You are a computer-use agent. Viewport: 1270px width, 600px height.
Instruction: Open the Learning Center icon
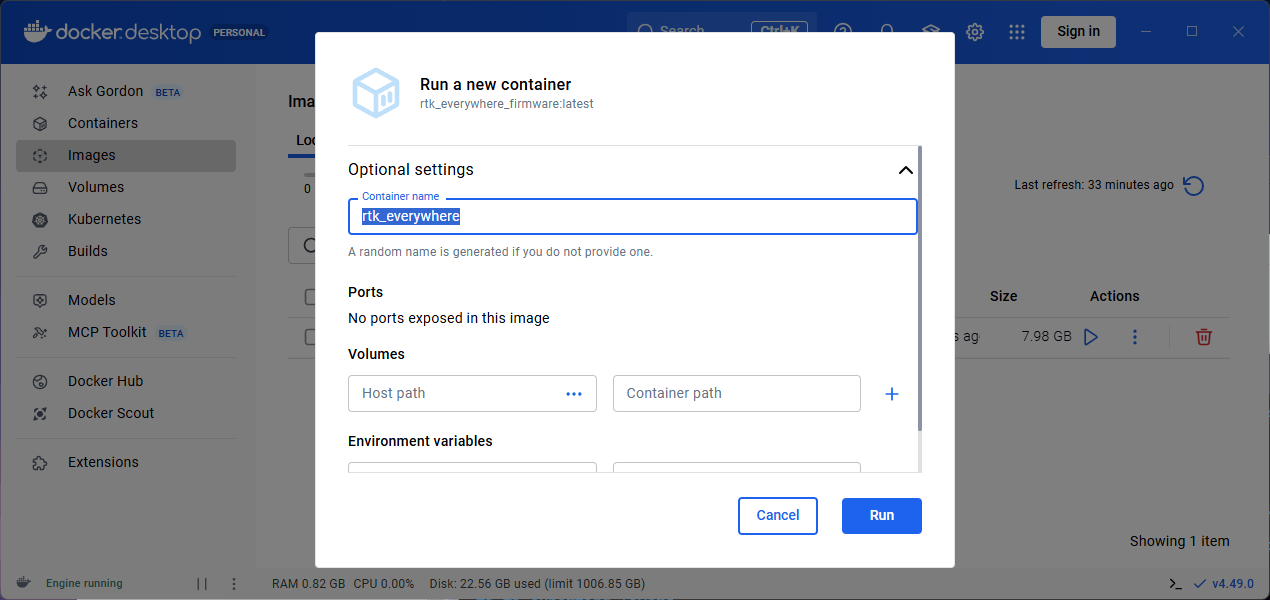(x=931, y=32)
